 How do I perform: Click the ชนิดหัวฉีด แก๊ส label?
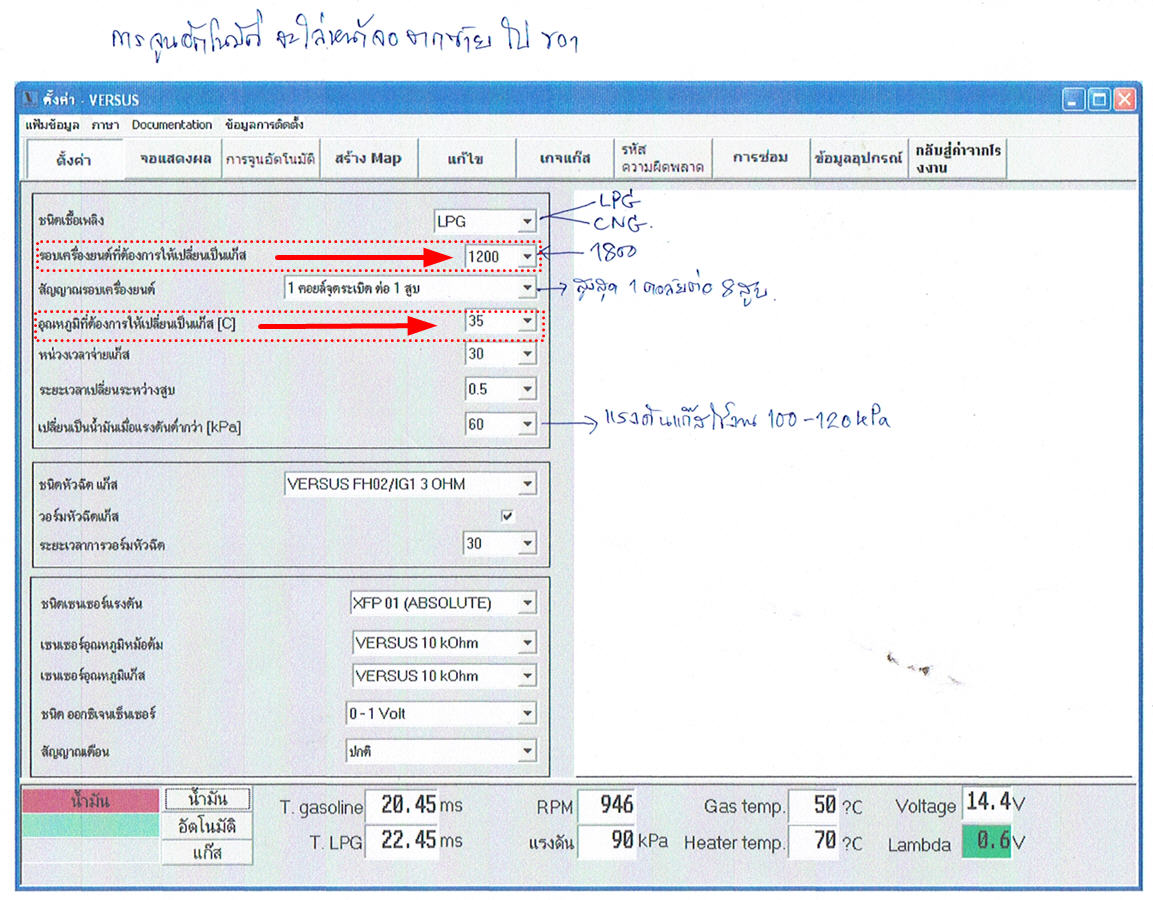pos(78,485)
